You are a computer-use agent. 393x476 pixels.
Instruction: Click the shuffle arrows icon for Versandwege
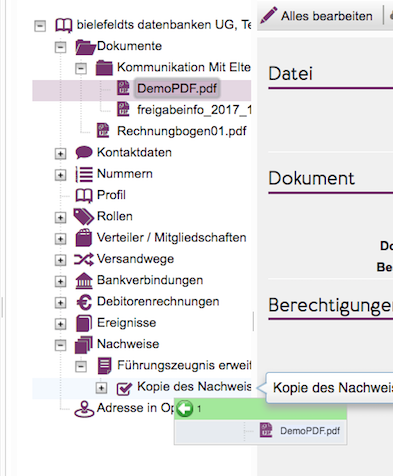[x=84, y=259]
